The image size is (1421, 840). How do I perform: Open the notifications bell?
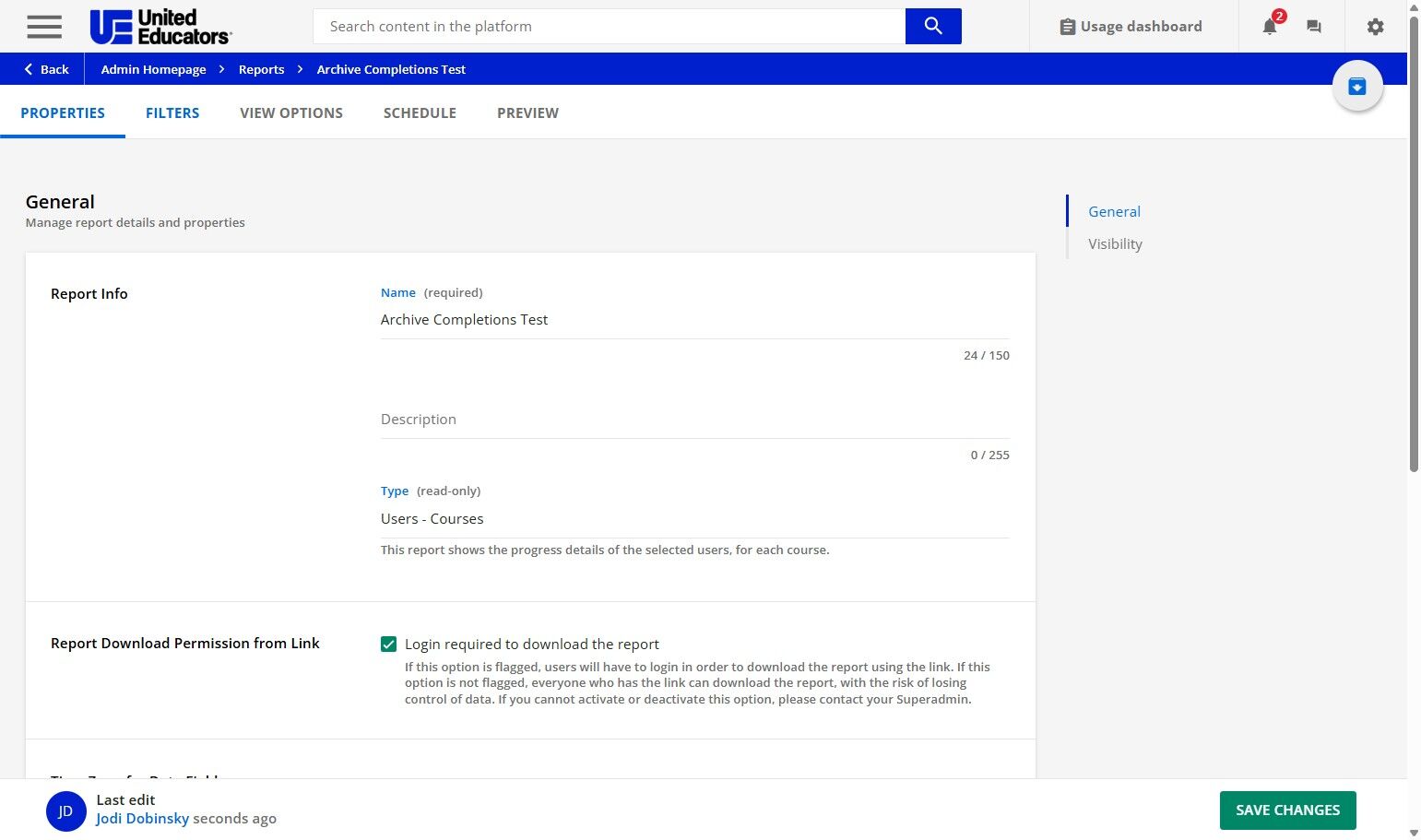[1270, 27]
